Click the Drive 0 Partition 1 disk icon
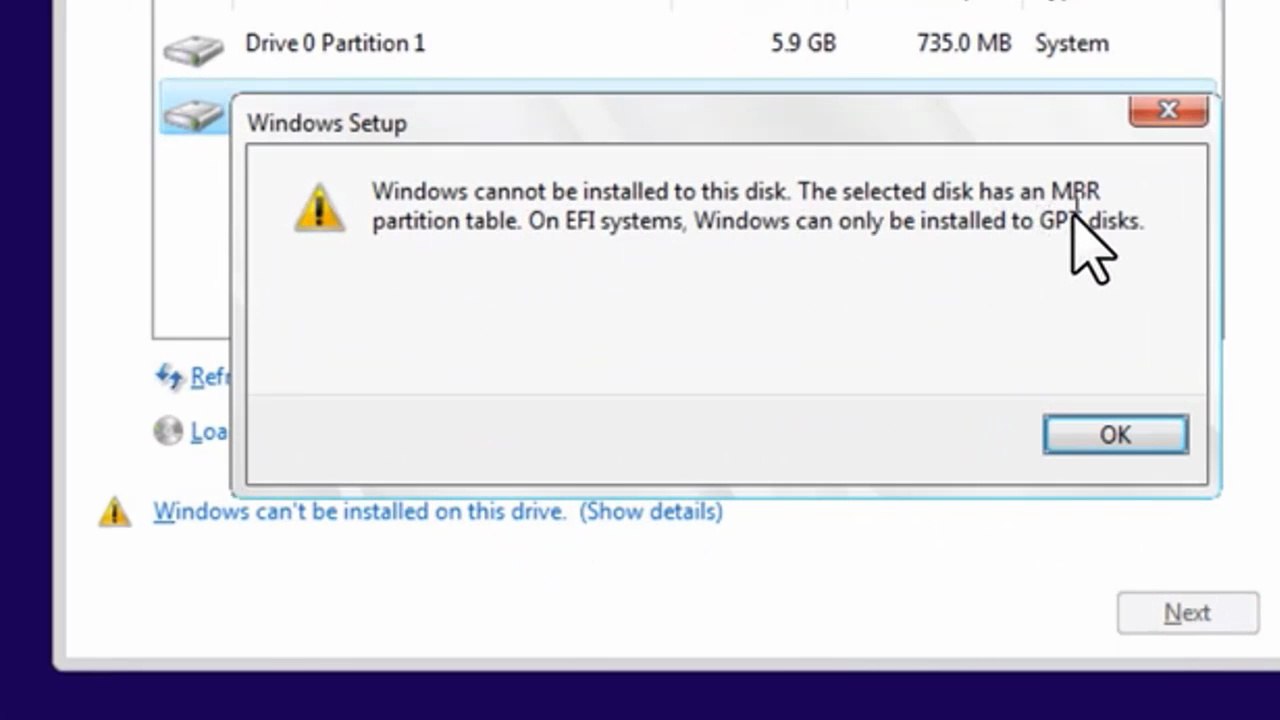The height and width of the screenshot is (720, 1280). [193, 49]
